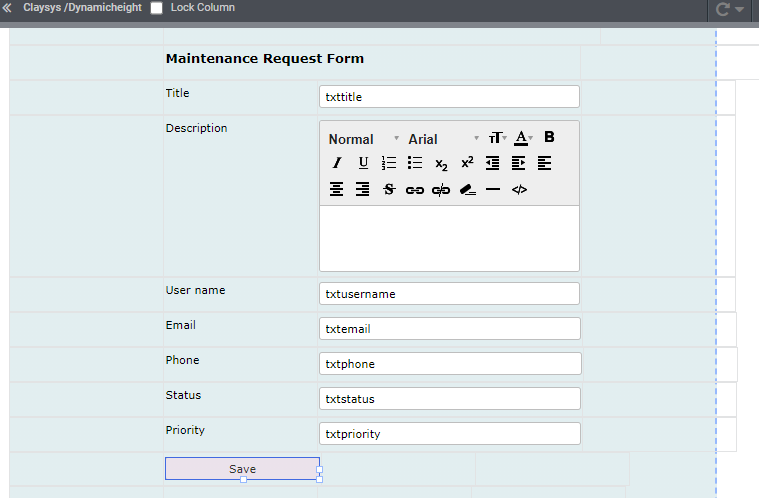759x498 pixels.
Task: Open the Normal paragraph format dropdown
Action: (x=364, y=139)
